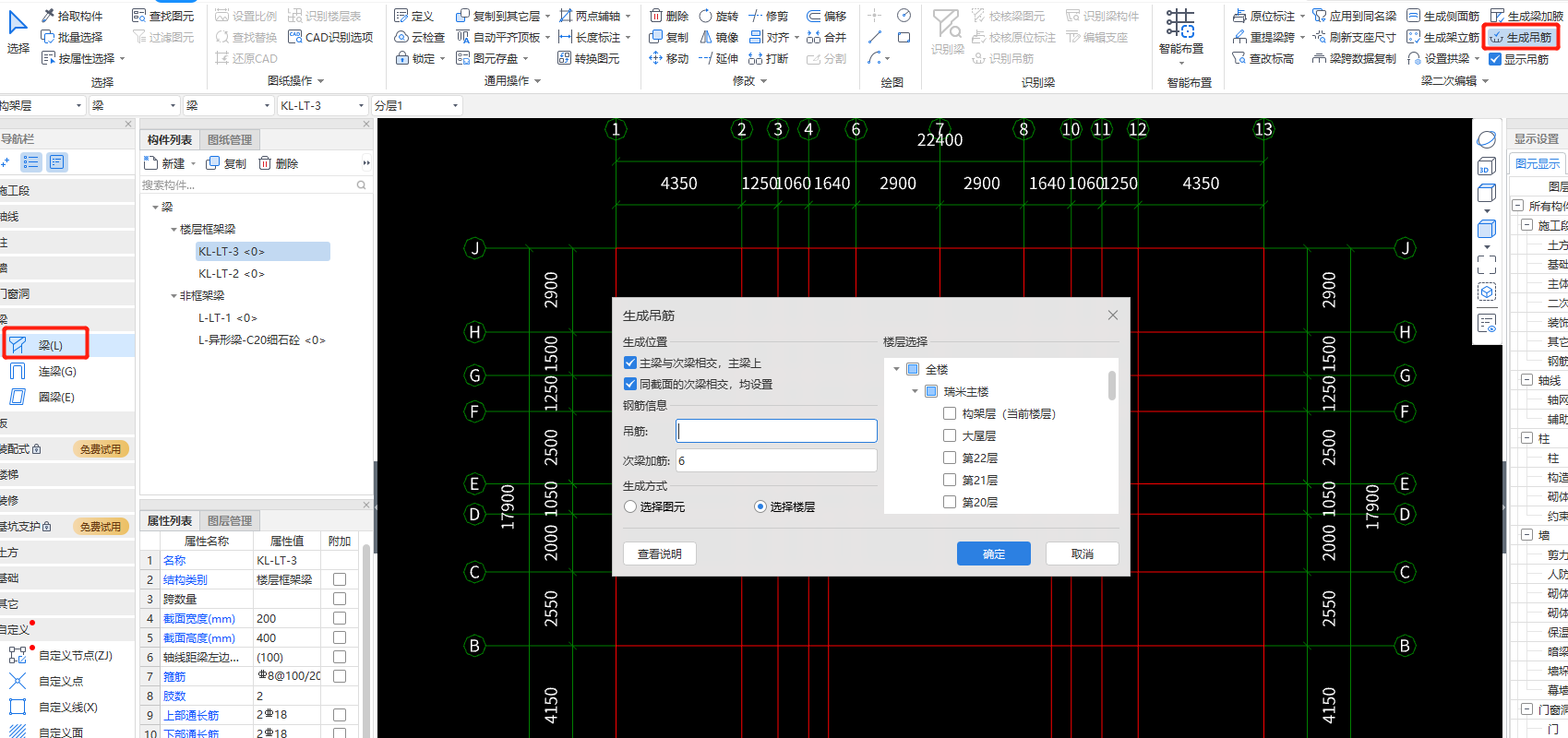Collapse the 楼层框架梁 tree node
Image resolution: width=1568 pixels, height=738 pixels.
[x=174, y=230]
